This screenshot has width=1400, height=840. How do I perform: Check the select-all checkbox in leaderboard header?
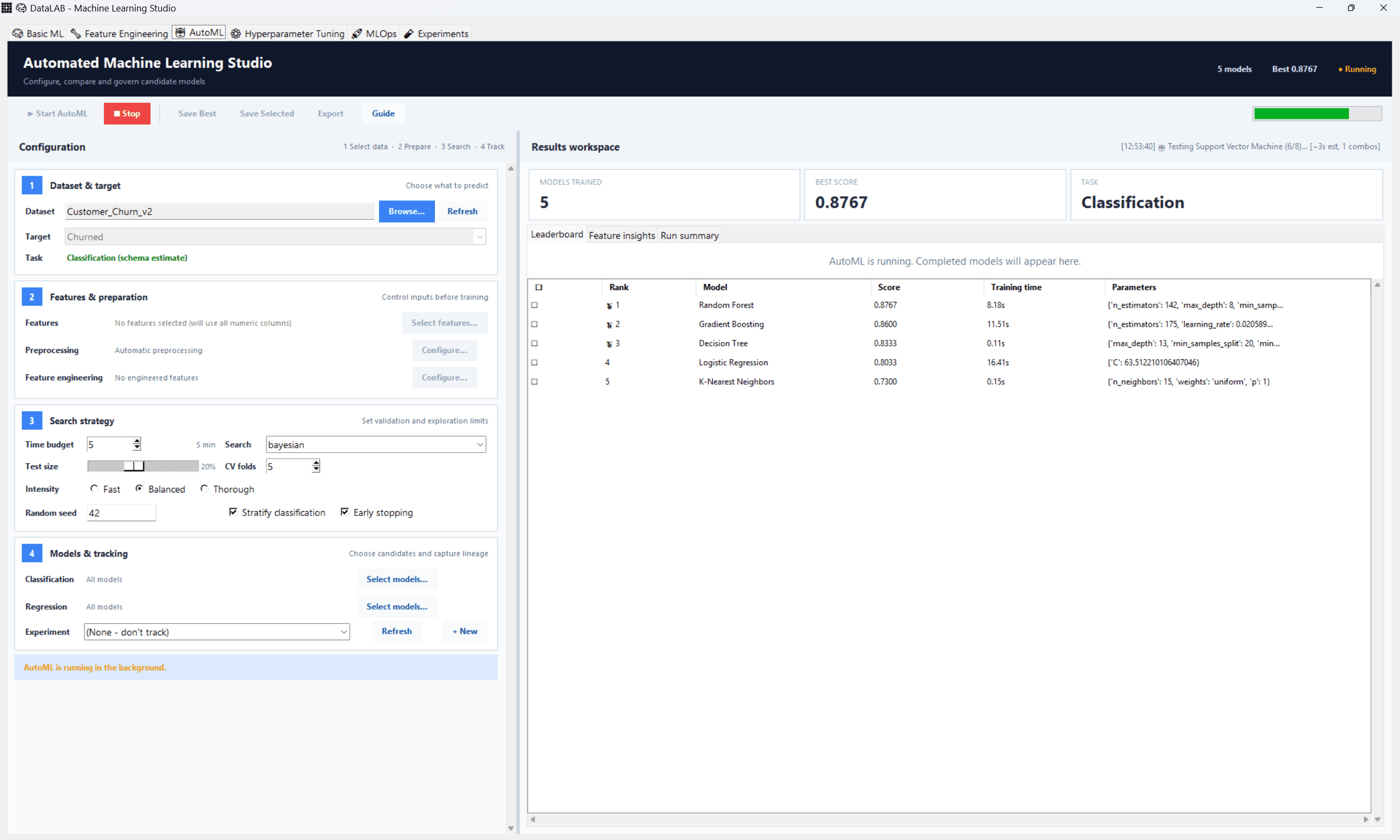pos(539,287)
